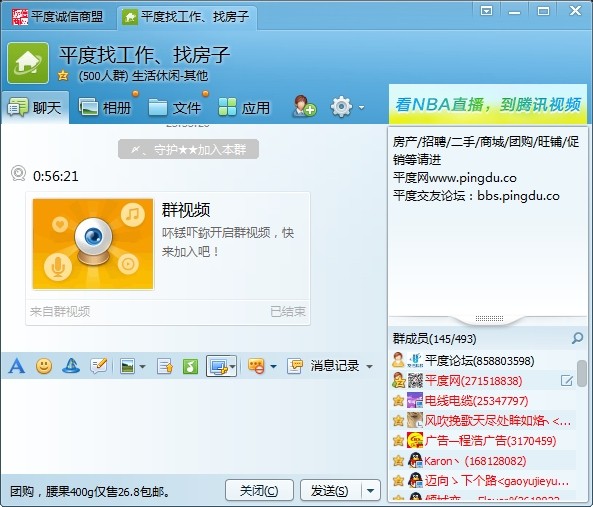Click the 群视频 camera thumbnail
The width and height of the screenshot is (593, 507).
tap(93, 244)
